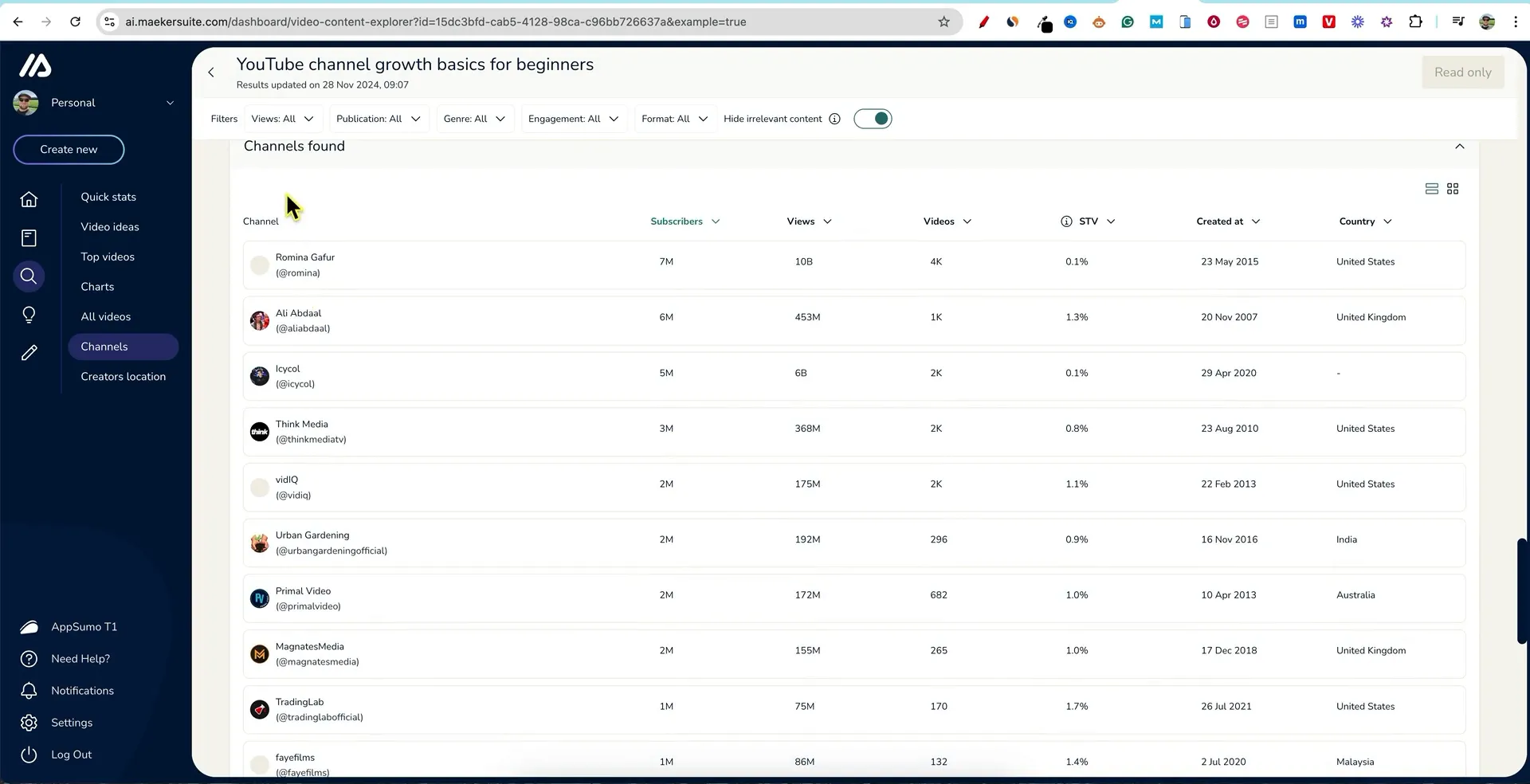Go back using the left chevron arrow
The height and width of the screenshot is (784, 1530).
click(x=211, y=73)
